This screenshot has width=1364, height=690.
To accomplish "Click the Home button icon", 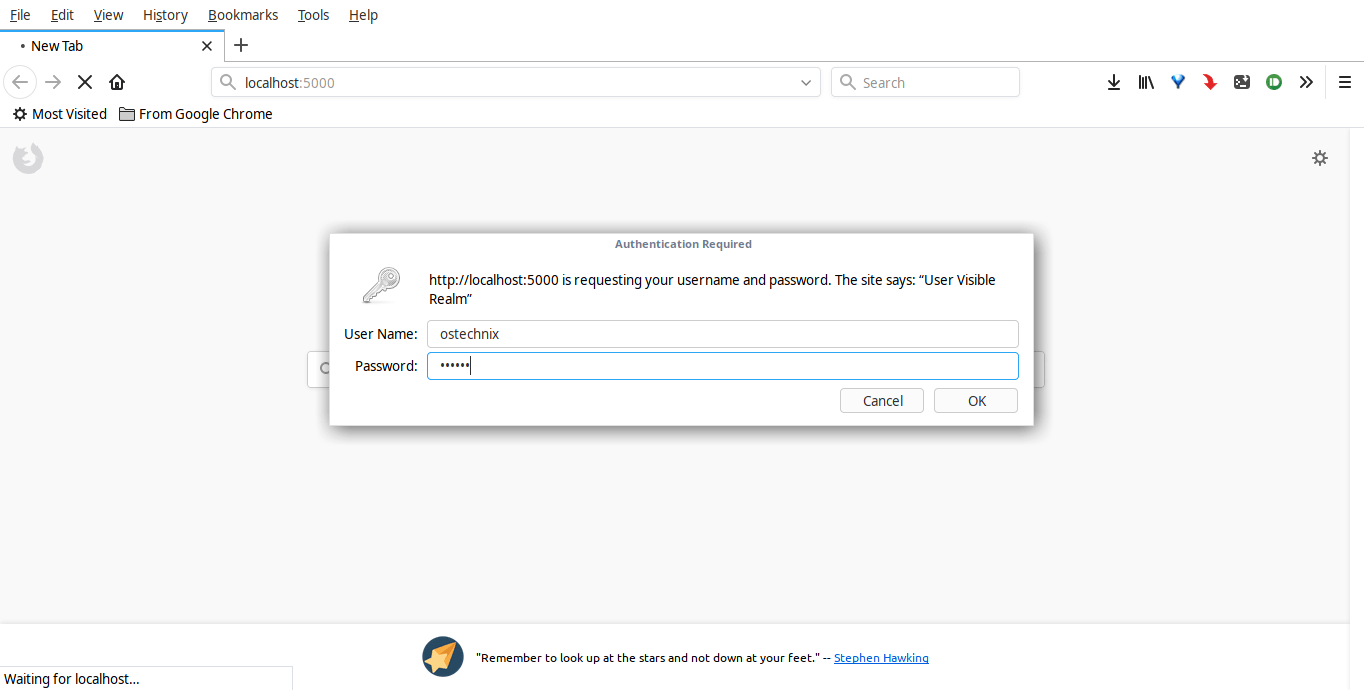I will tap(117, 83).
